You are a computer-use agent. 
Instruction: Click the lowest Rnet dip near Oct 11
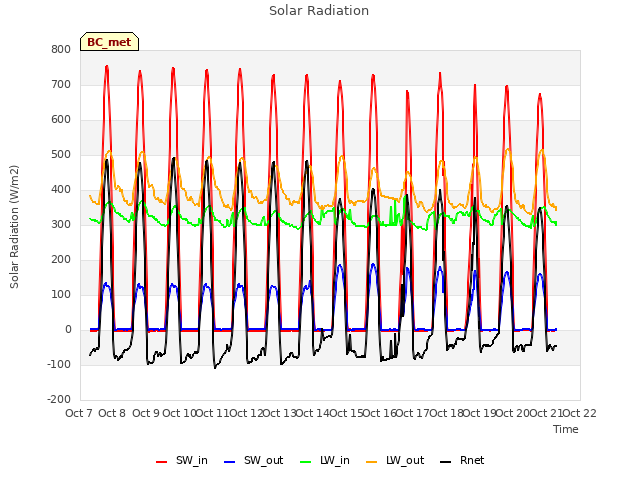click(x=215, y=367)
